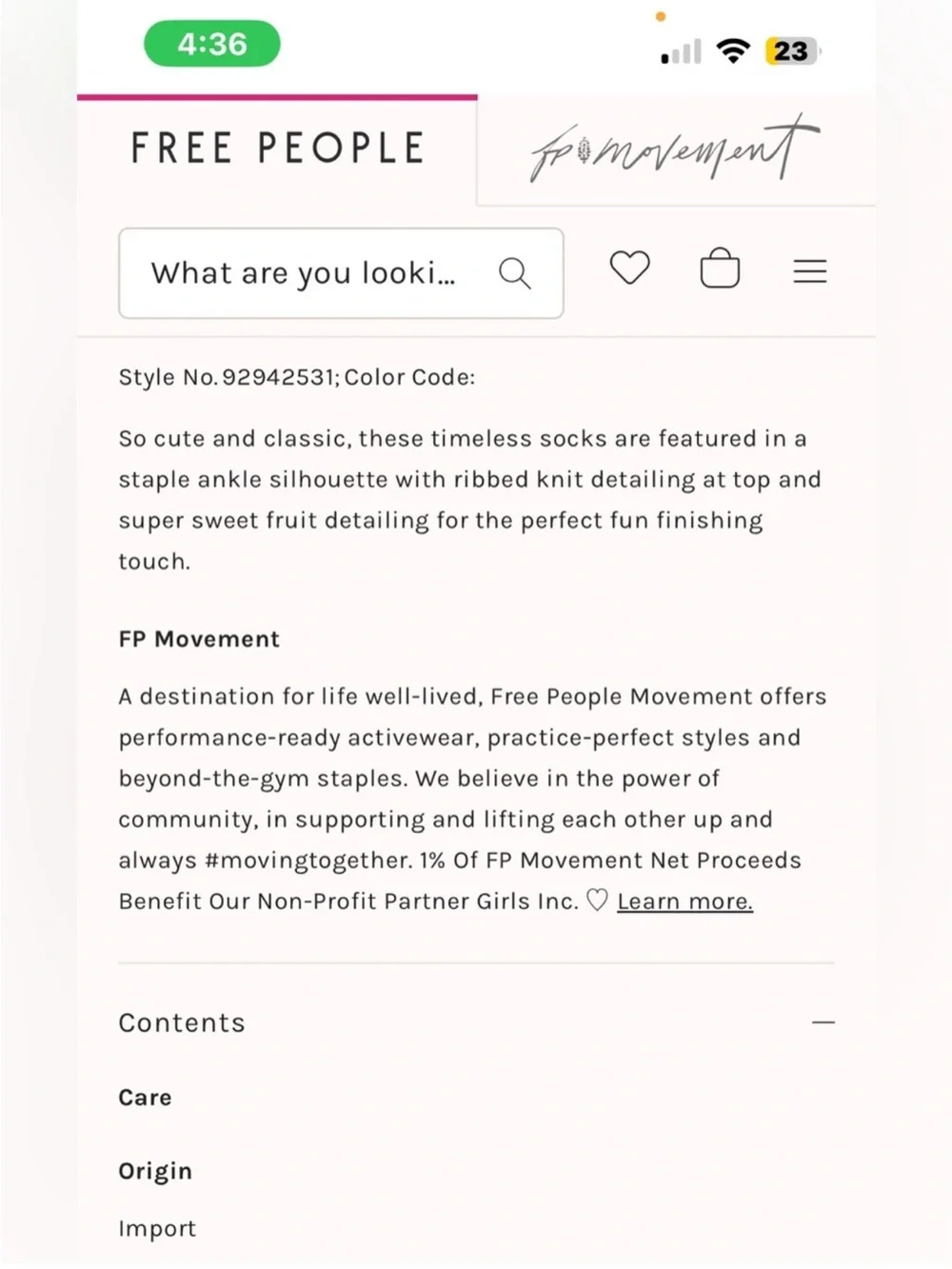Tap the FP Movement bold heading
The image size is (952, 1269).
(199, 639)
